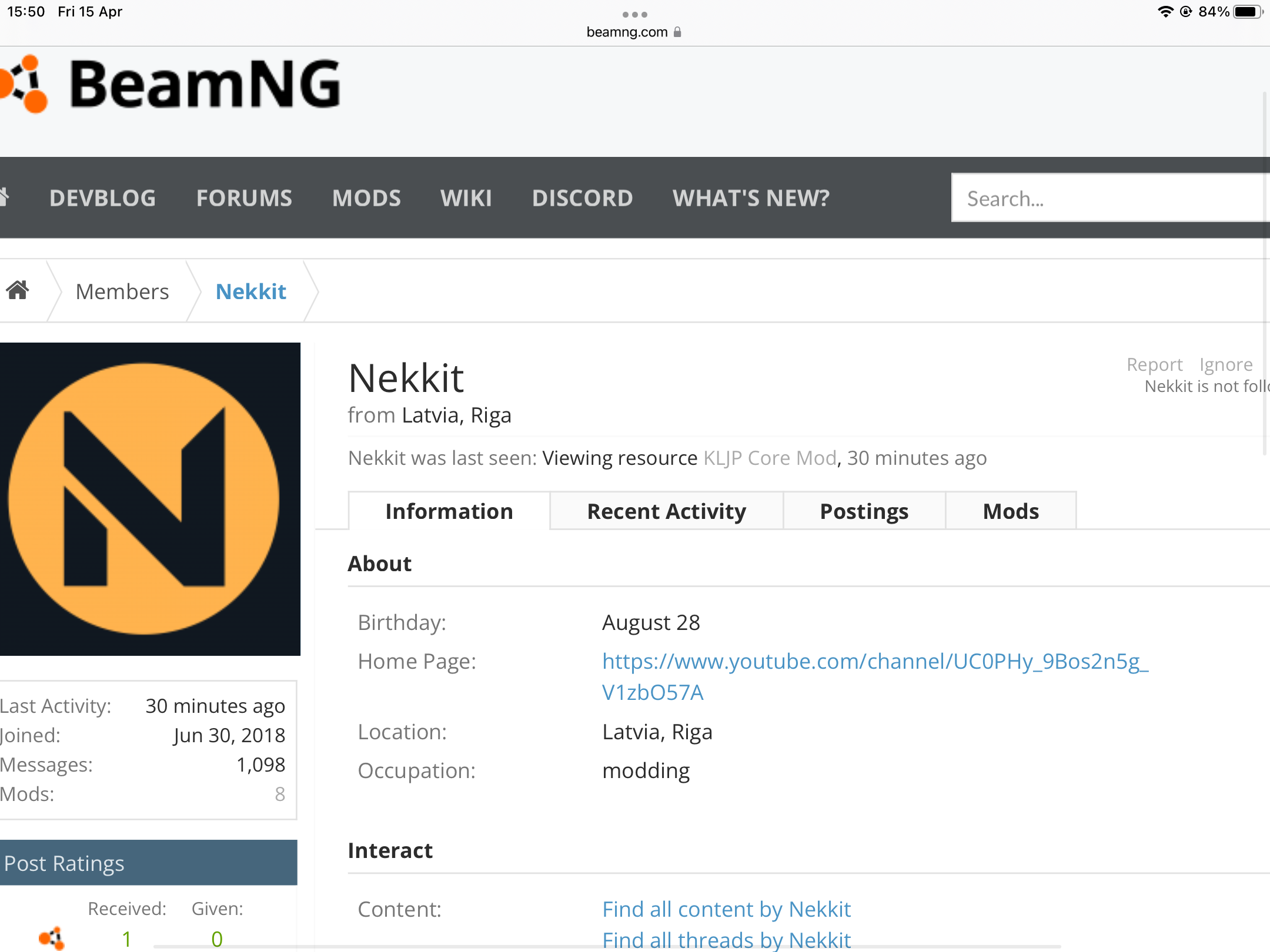This screenshot has width=1270, height=952.
Task: Click the joined date Jun 30, 2018
Action: pyautogui.click(x=229, y=735)
